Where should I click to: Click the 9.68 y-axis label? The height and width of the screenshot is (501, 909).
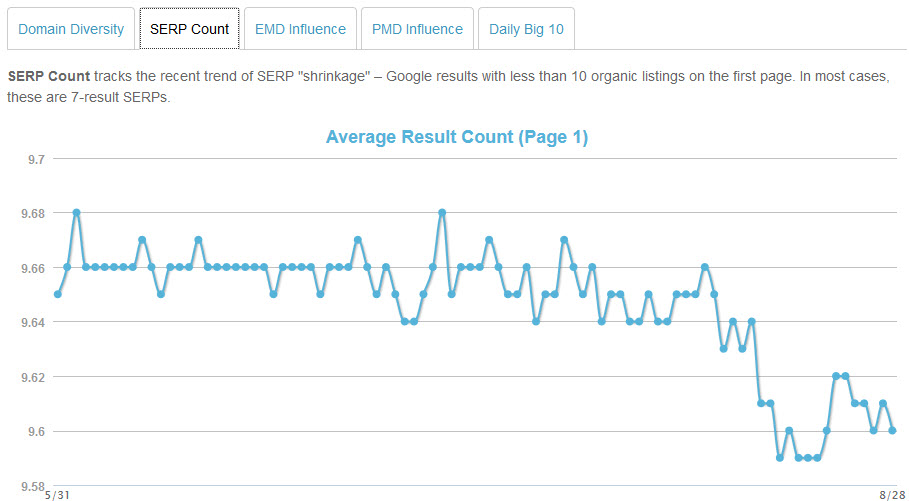[x=34, y=213]
